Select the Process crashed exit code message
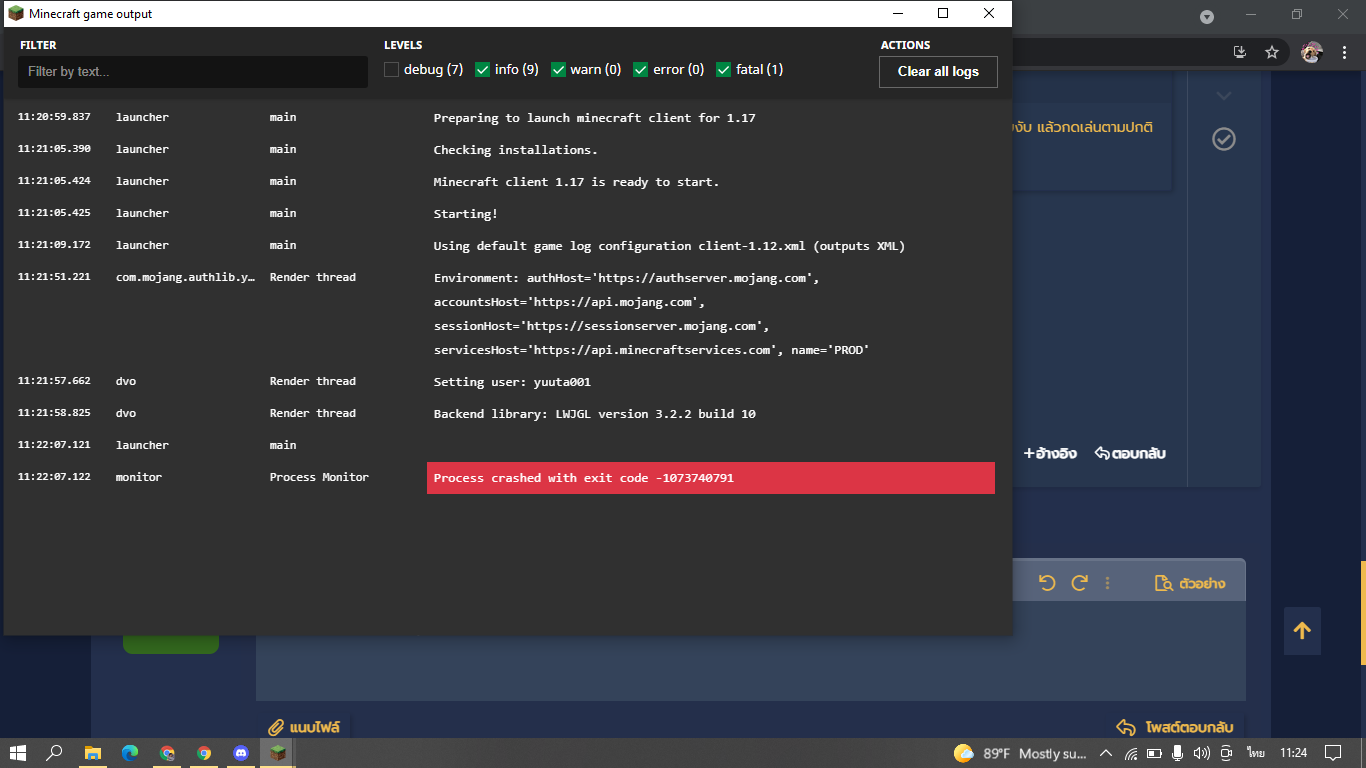The height and width of the screenshot is (768, 1366). [711, 478]
